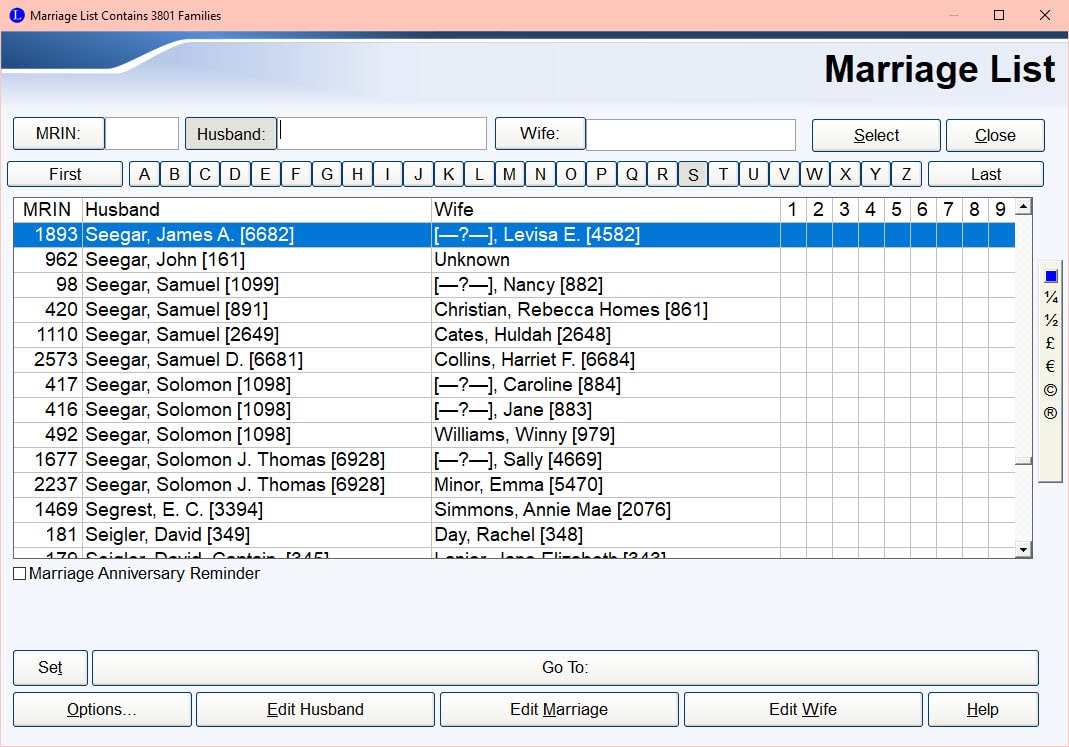This screenshot has height=747, width=1069.
Task: Click the Wife search mode button
Action: pyautogui.click(x=540, y=134)
